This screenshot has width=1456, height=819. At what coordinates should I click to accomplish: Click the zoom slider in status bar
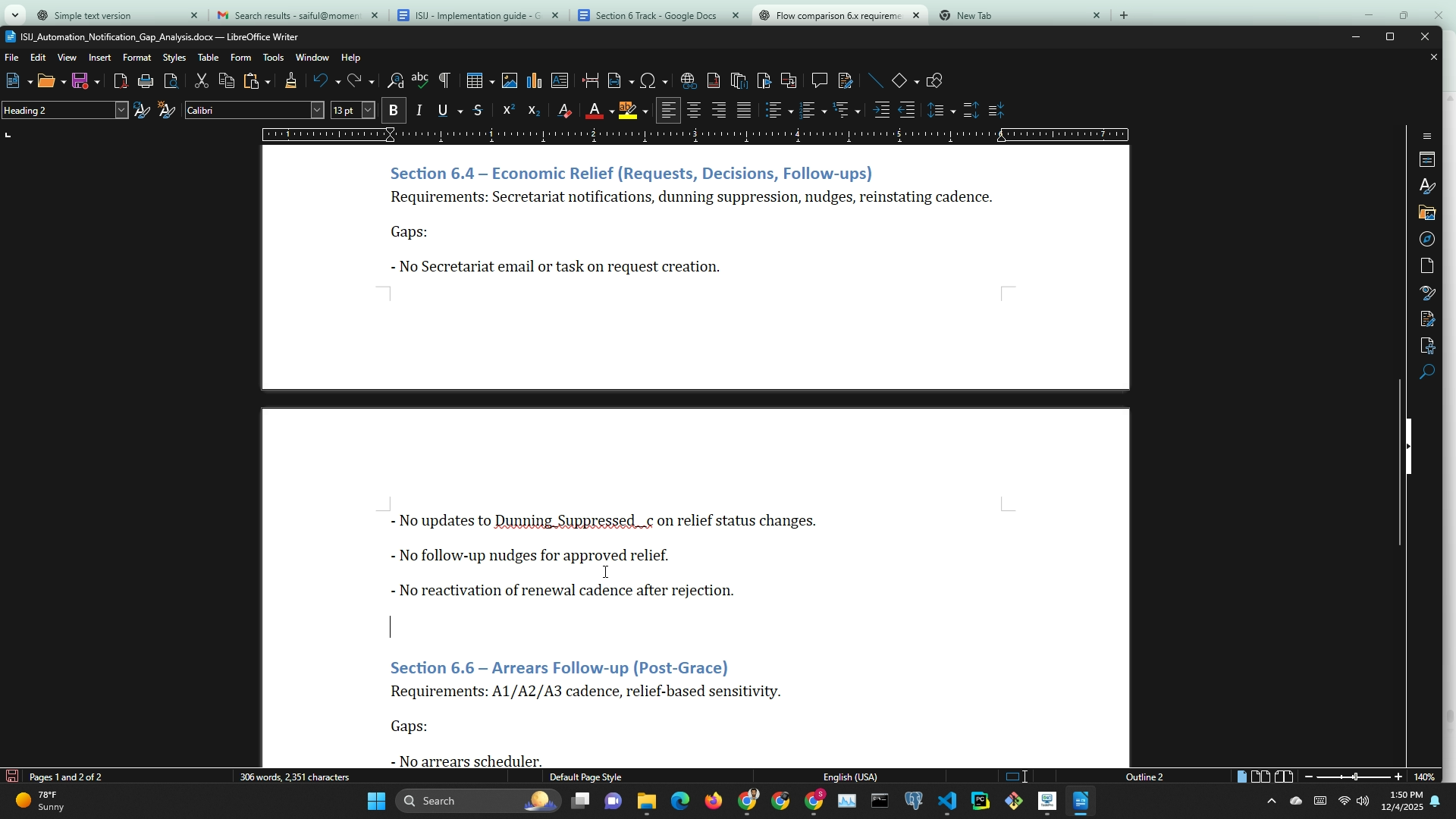click(1354, 777)
